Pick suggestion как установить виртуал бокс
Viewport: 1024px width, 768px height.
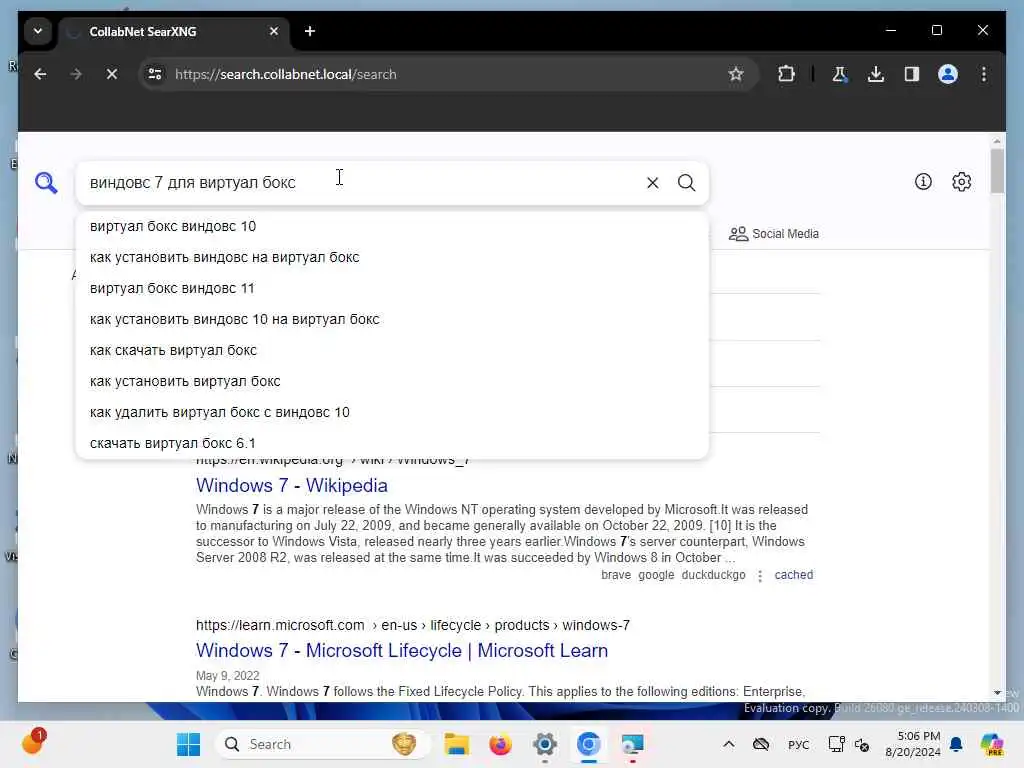(x=392, y=381)
